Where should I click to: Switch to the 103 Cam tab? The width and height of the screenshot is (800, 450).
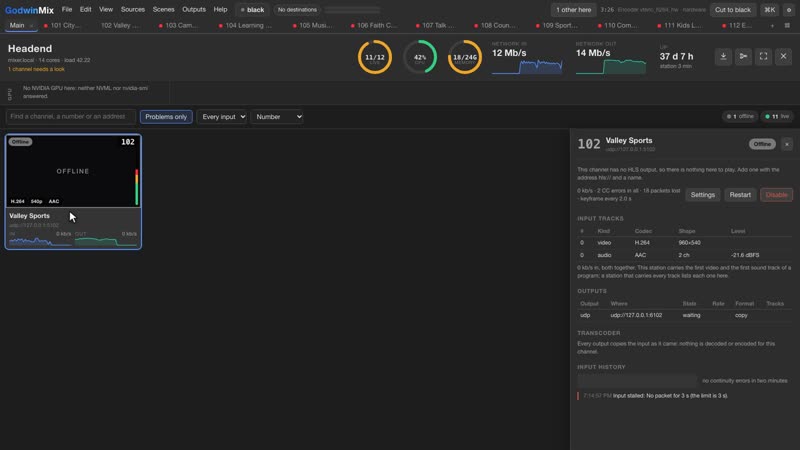179,26
